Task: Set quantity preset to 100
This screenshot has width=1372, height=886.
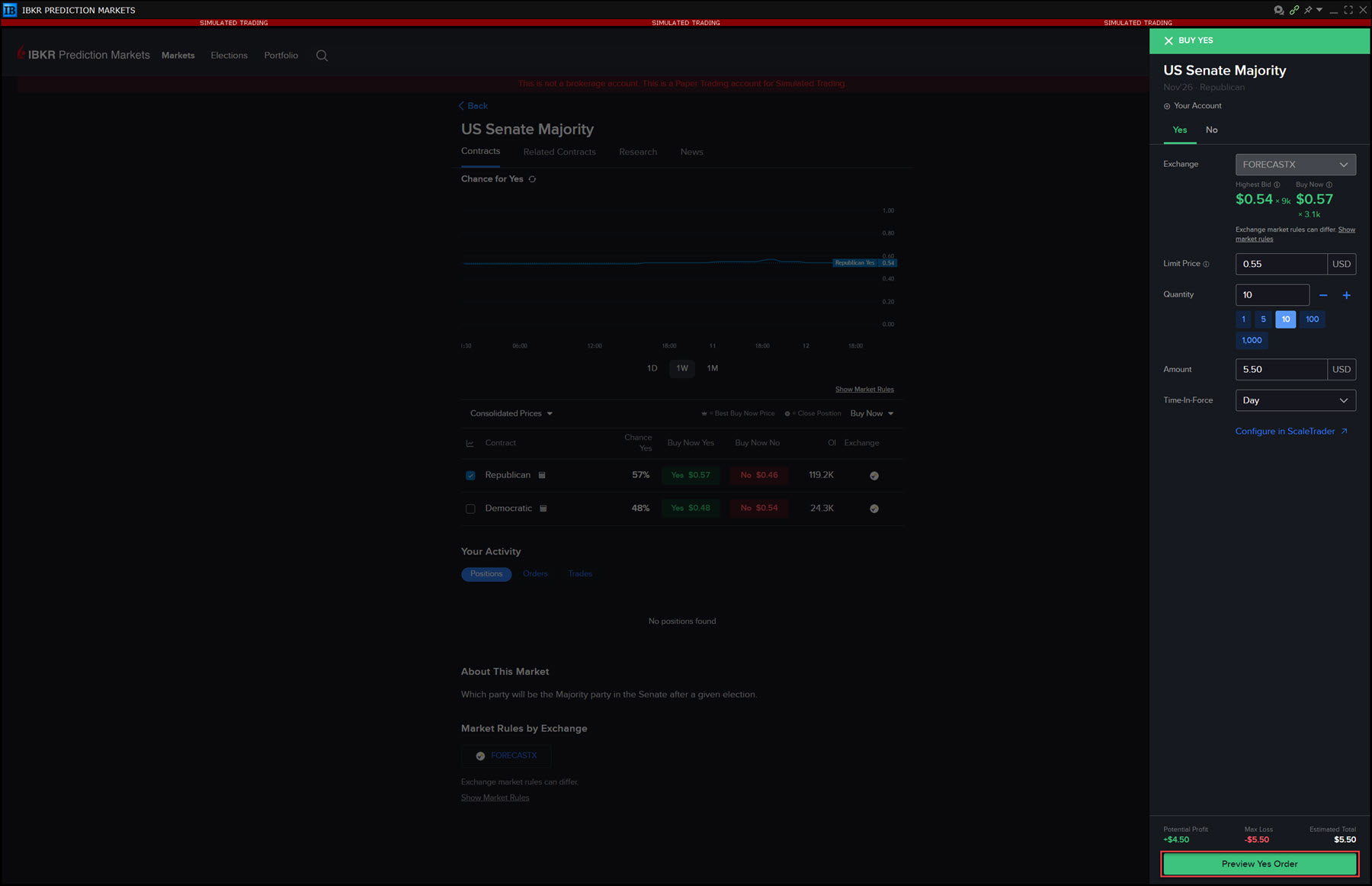Action: coord(1313,319)
